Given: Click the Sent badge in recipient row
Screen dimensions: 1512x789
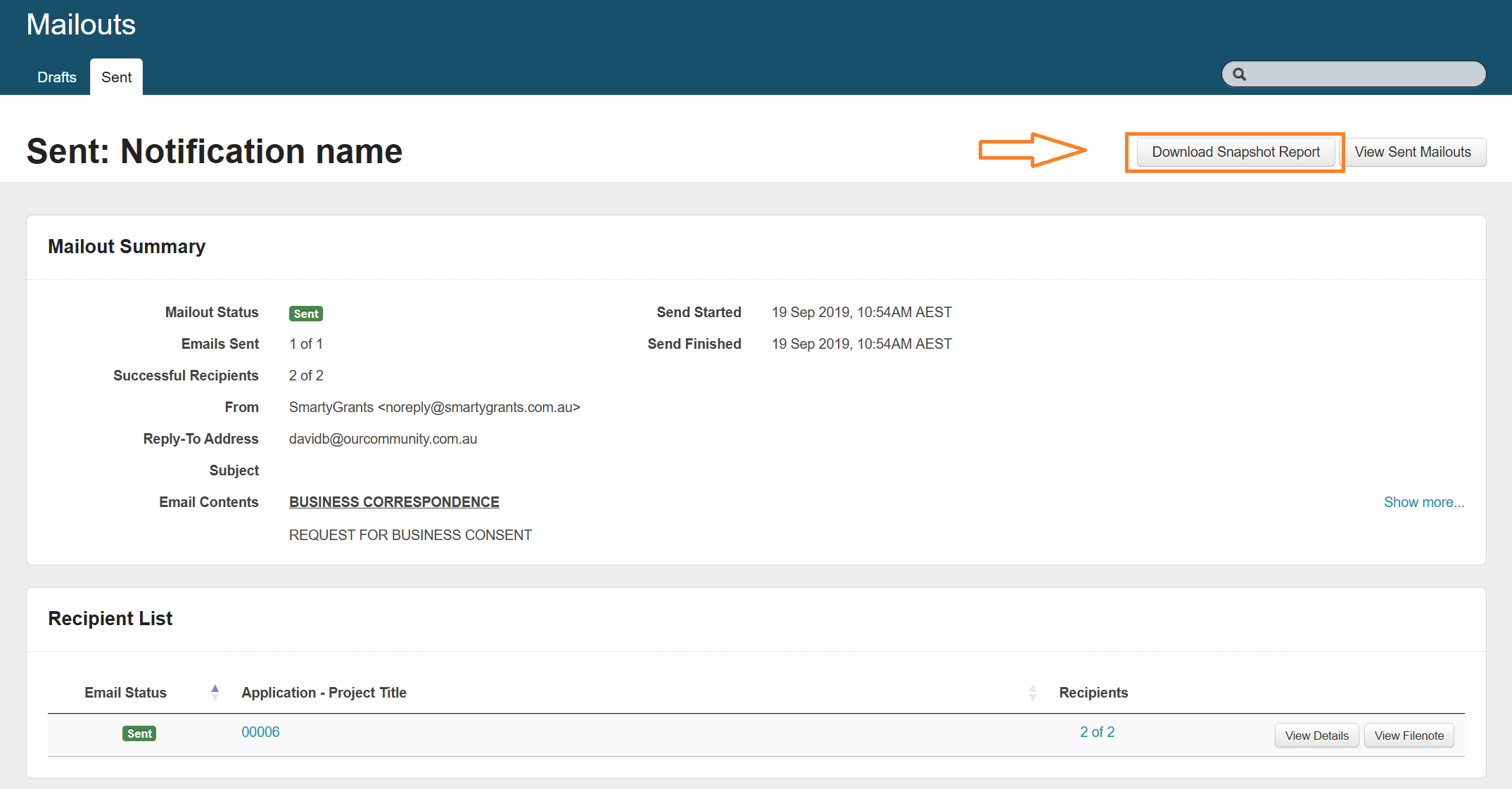Looking at the screenshot, I should coord(139,733).
